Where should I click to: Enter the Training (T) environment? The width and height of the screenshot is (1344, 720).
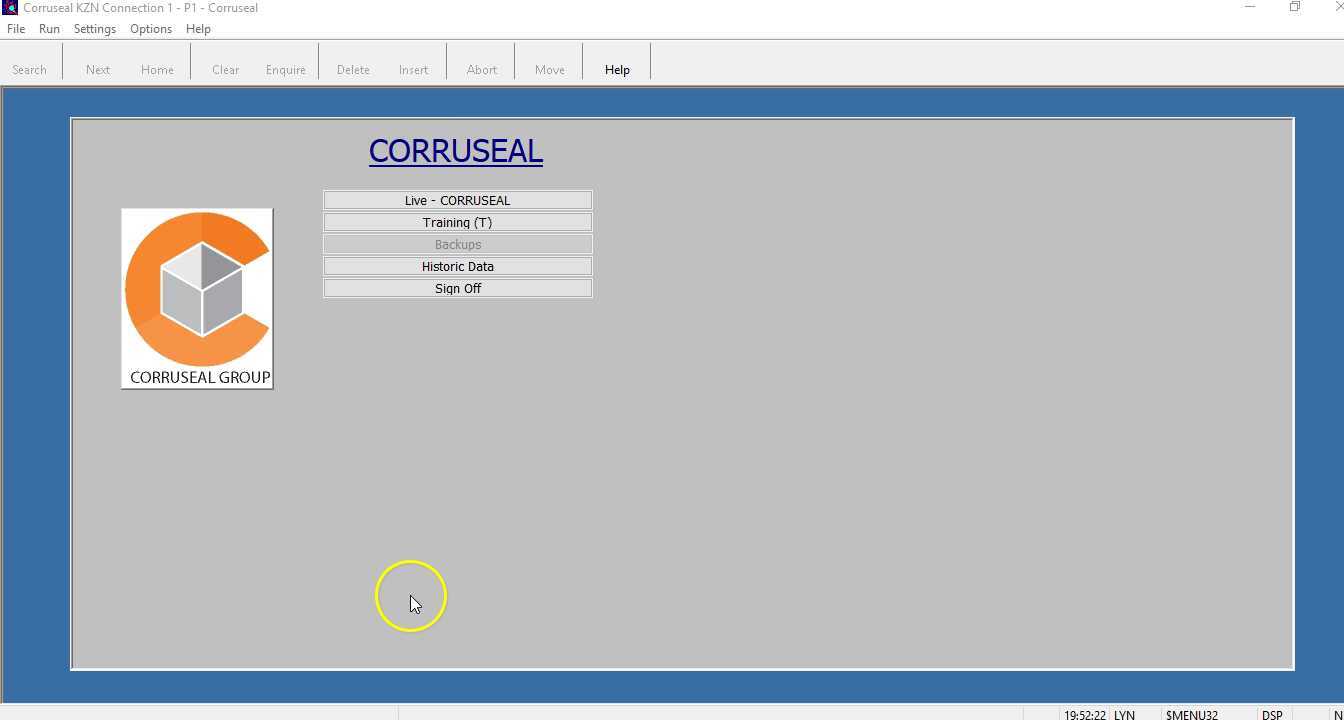pyautogui.click(x=457, y=222)
